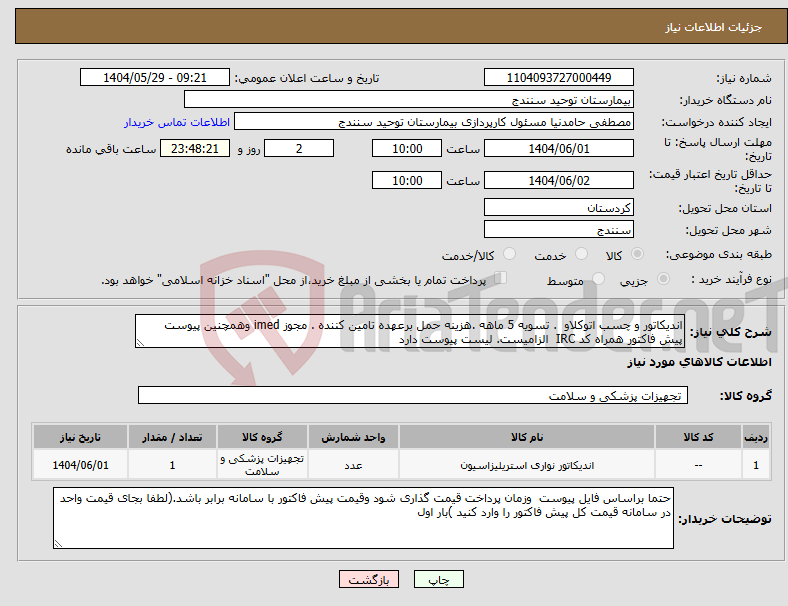Click the request creator name field

click(434, 122)
